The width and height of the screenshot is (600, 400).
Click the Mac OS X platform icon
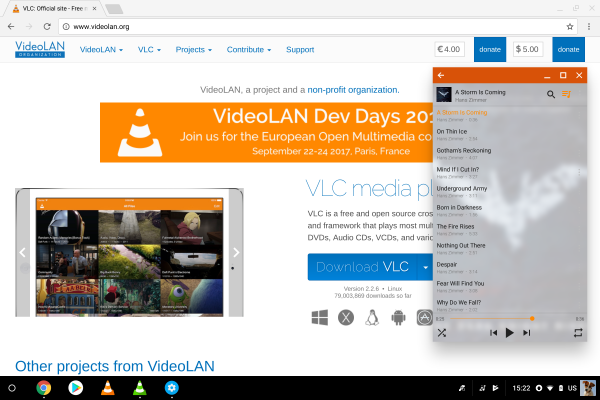[x=347, y=318]
